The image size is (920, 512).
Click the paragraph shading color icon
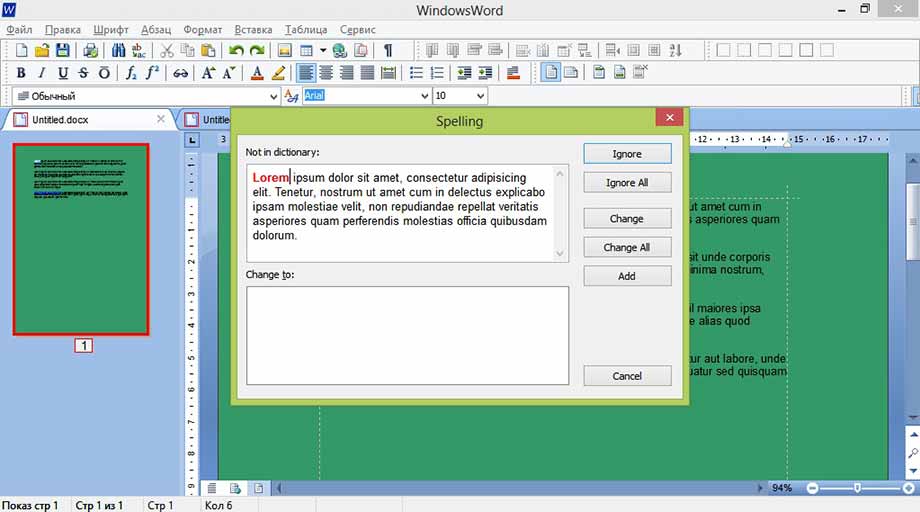(513, 73)
